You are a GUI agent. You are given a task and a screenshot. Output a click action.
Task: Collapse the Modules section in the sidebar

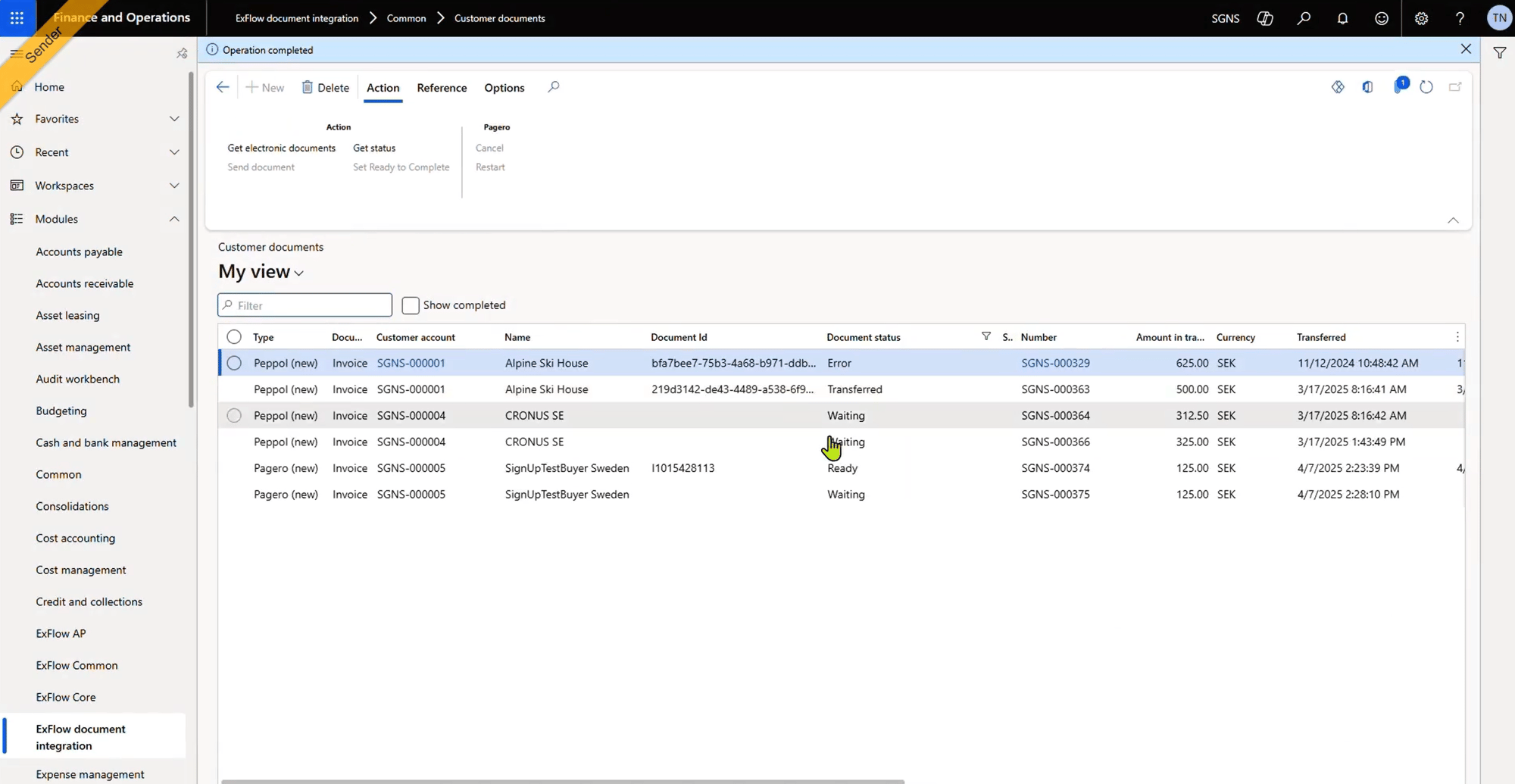(x=174, y=219)
